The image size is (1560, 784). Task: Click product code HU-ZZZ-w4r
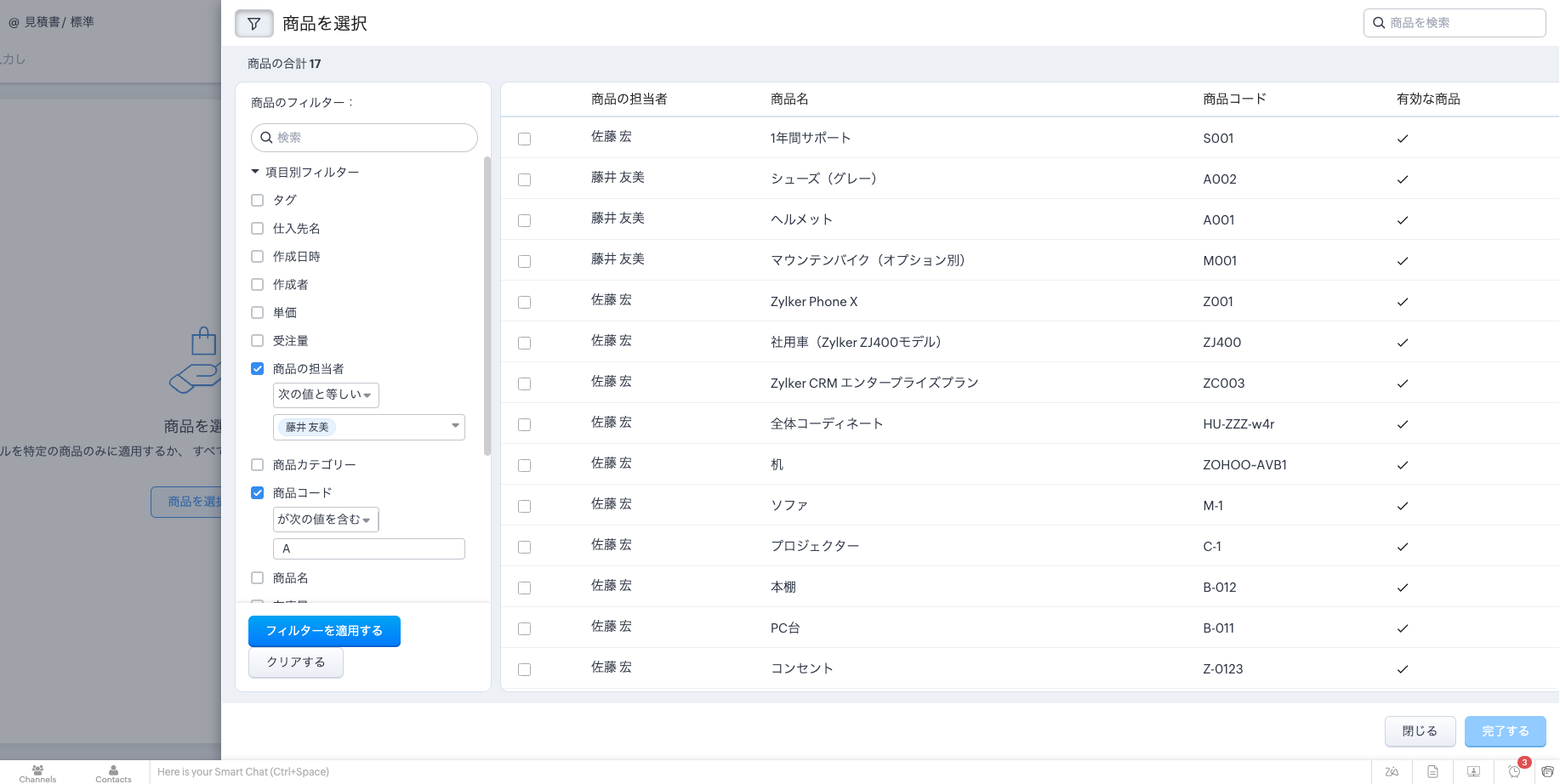pos(1238,424)
